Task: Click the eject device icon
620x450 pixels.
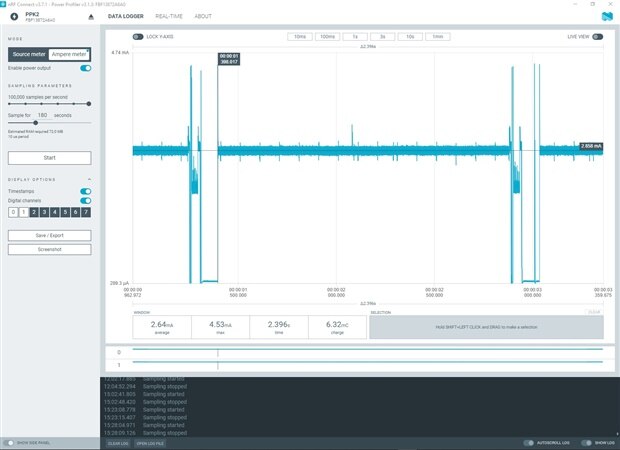Action: point(91,17)
